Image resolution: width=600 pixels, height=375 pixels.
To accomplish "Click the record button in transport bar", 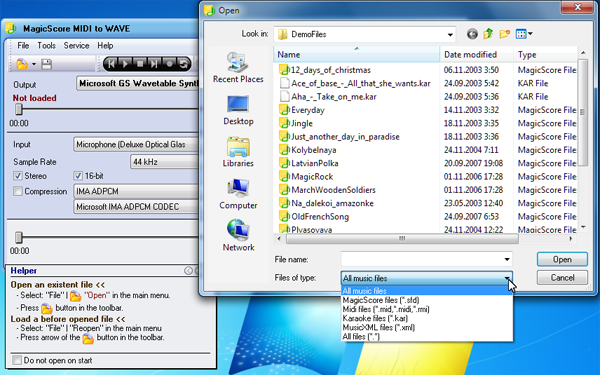I will click(169, 64).
